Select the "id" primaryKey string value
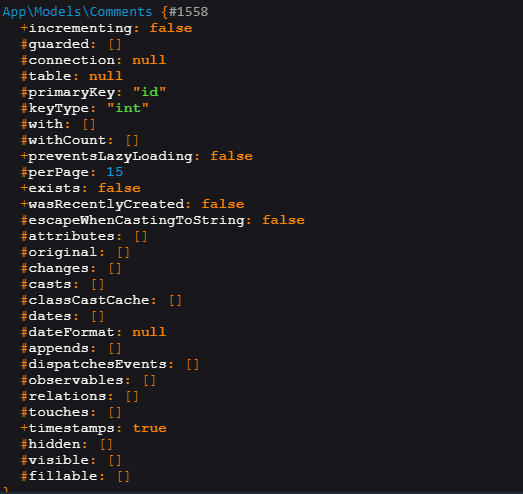 point(149,92)
